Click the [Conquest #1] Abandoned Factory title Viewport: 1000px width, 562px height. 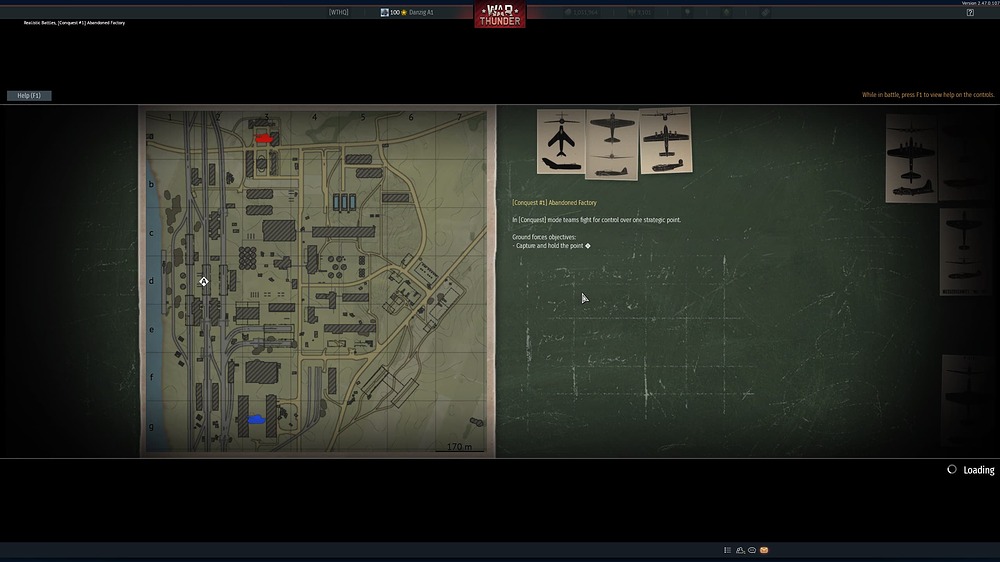point(554,202)
